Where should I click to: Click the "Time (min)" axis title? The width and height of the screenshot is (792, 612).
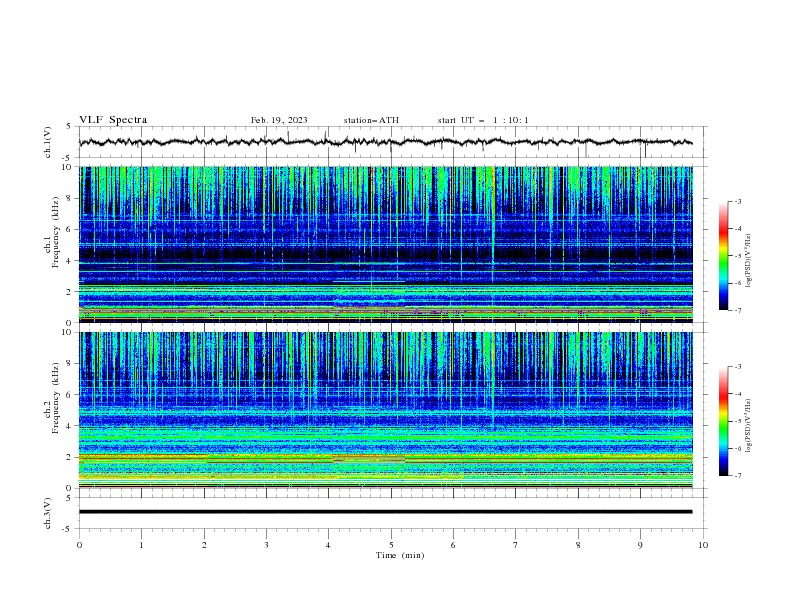click(x=400, y=555)
